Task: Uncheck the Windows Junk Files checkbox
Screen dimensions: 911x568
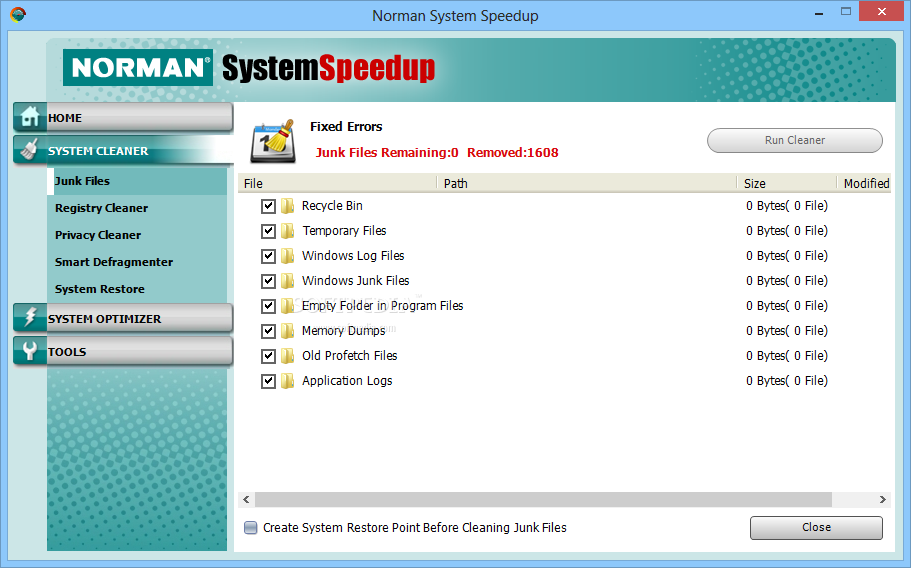Action: [268, 281]
